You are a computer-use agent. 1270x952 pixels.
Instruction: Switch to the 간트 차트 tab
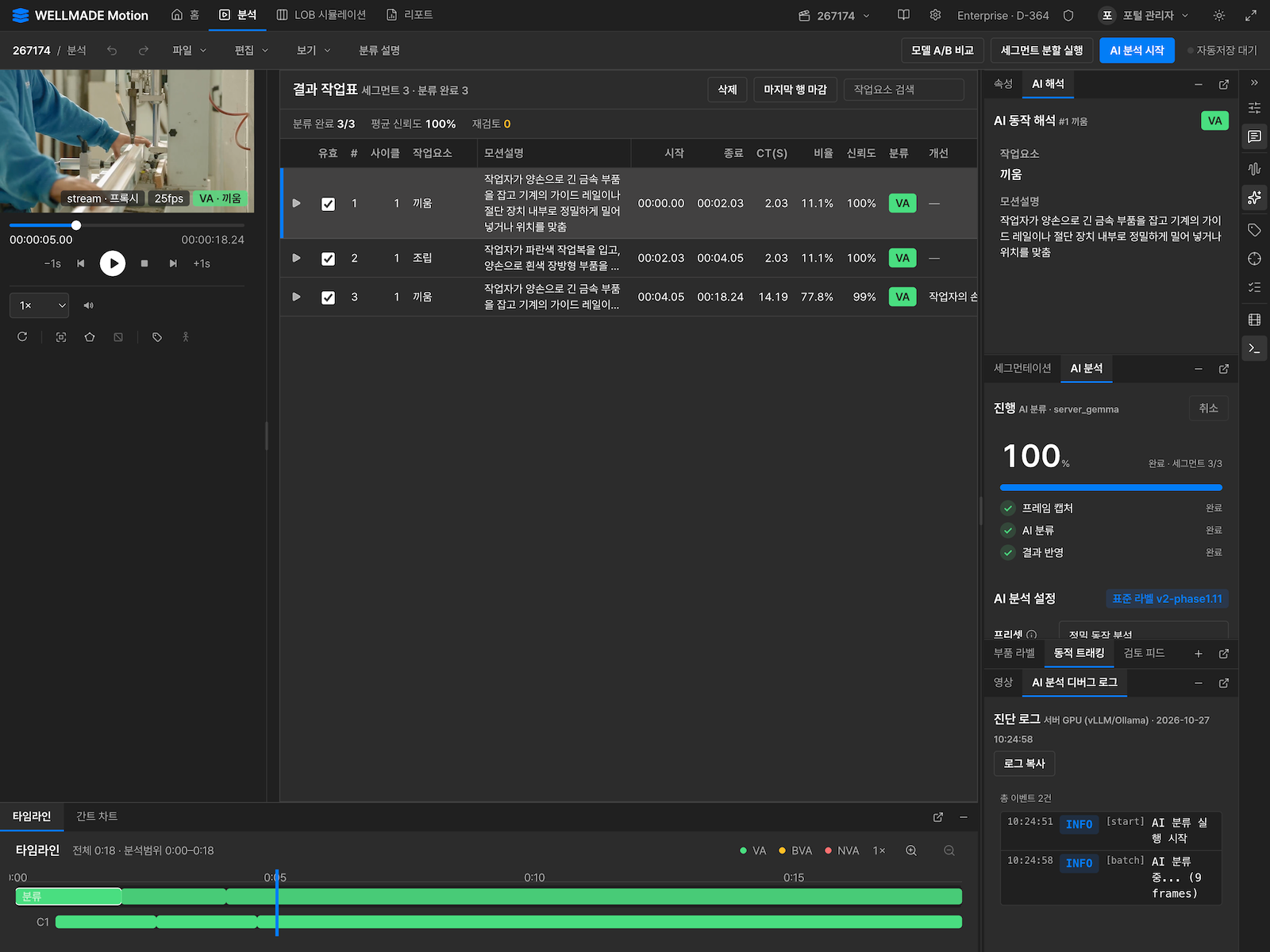click(97, 816)
